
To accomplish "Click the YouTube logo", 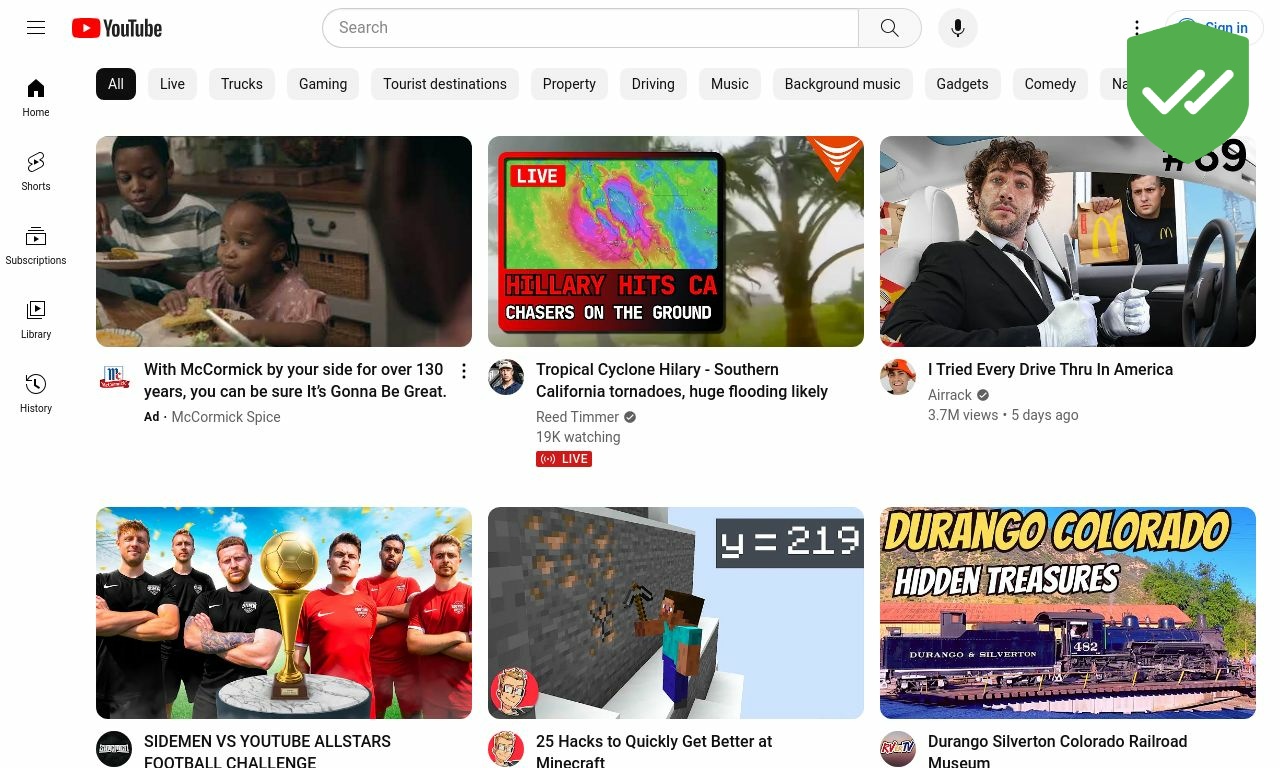I will click(117, 28).
